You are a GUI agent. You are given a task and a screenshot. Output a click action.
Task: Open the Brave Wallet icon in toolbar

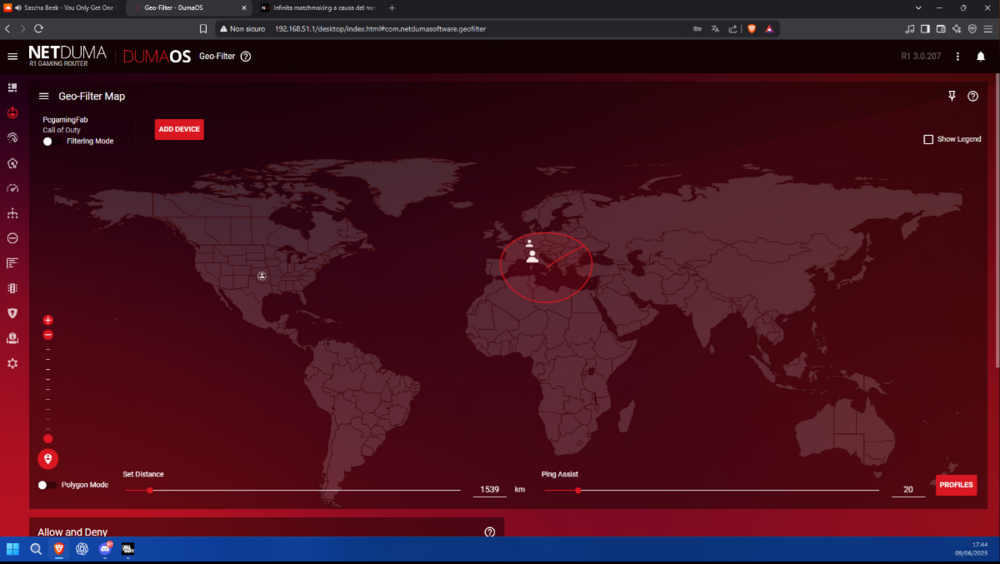pyautogui.click(x=941, y=29)
